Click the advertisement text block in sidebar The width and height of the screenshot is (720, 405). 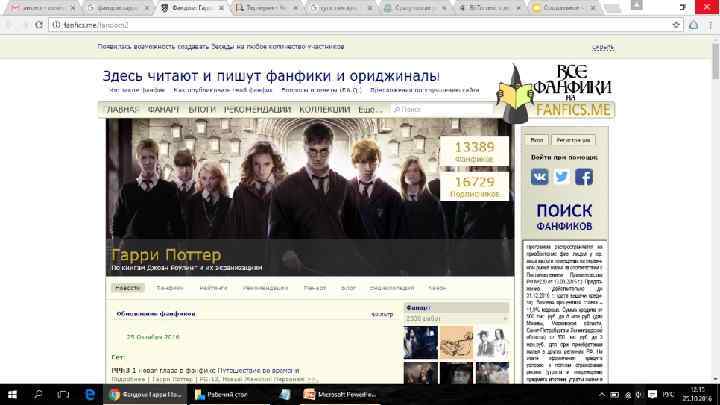point(564,312)
